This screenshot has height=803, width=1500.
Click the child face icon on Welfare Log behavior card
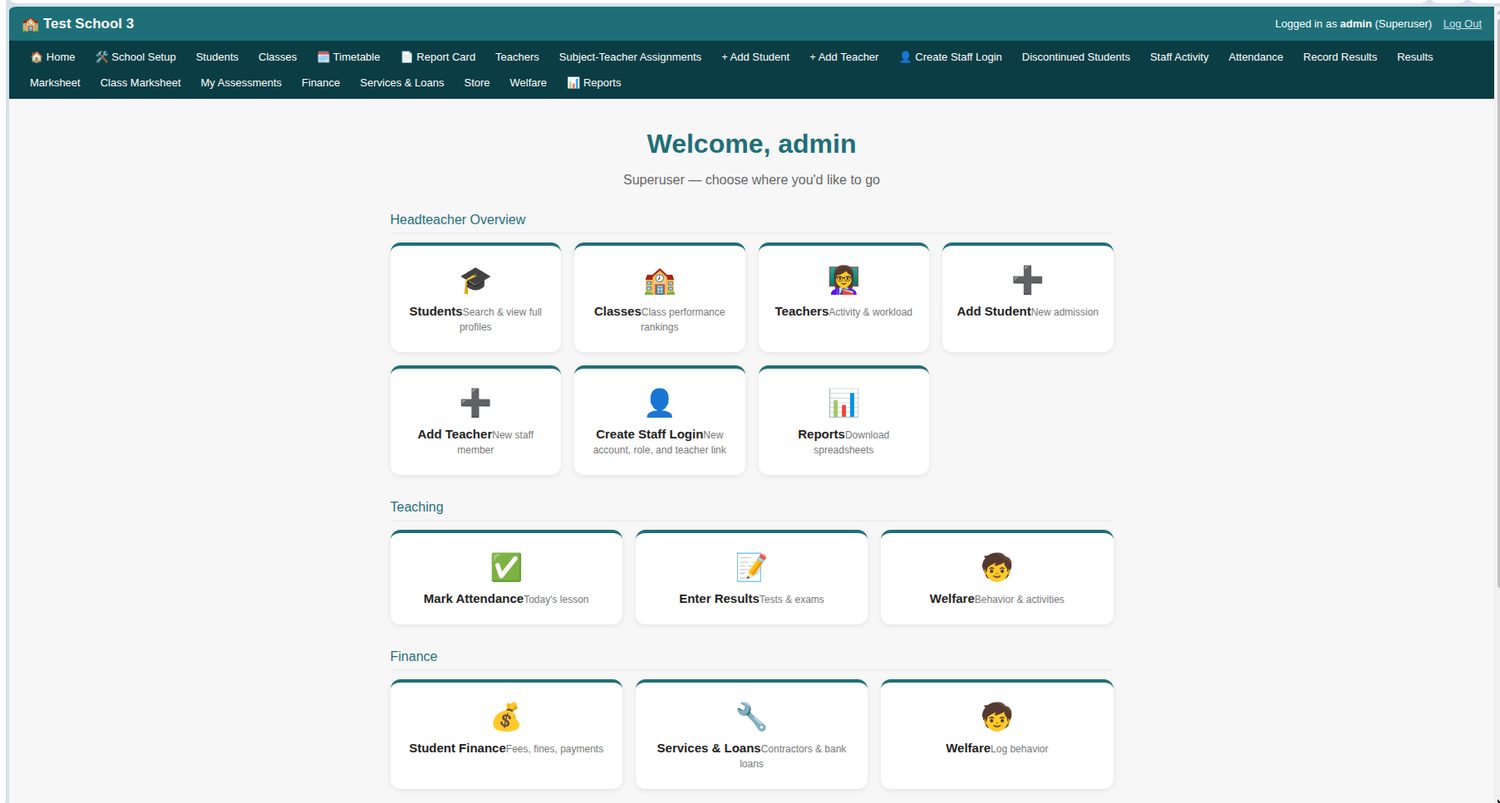[x=997, y=717]
